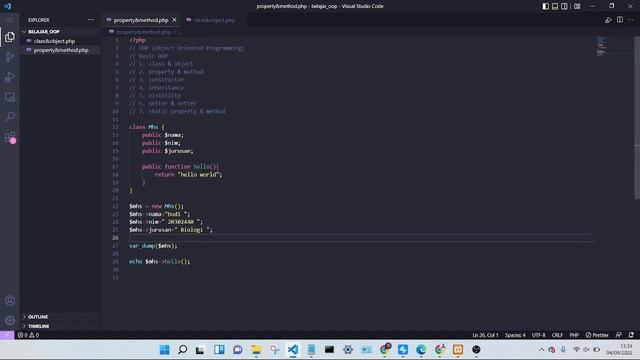The height and width of the screenshot is (360, 640).
Task: Open File Explorer from the taskbar
Action: tap(256, 350)
